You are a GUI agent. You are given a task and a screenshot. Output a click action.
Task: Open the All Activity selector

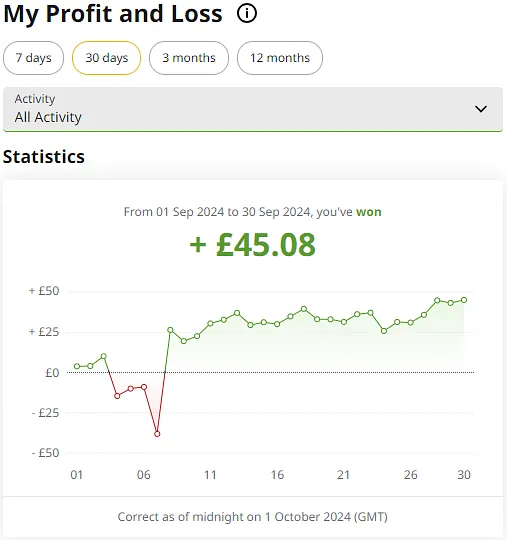(x=253, y=109)
